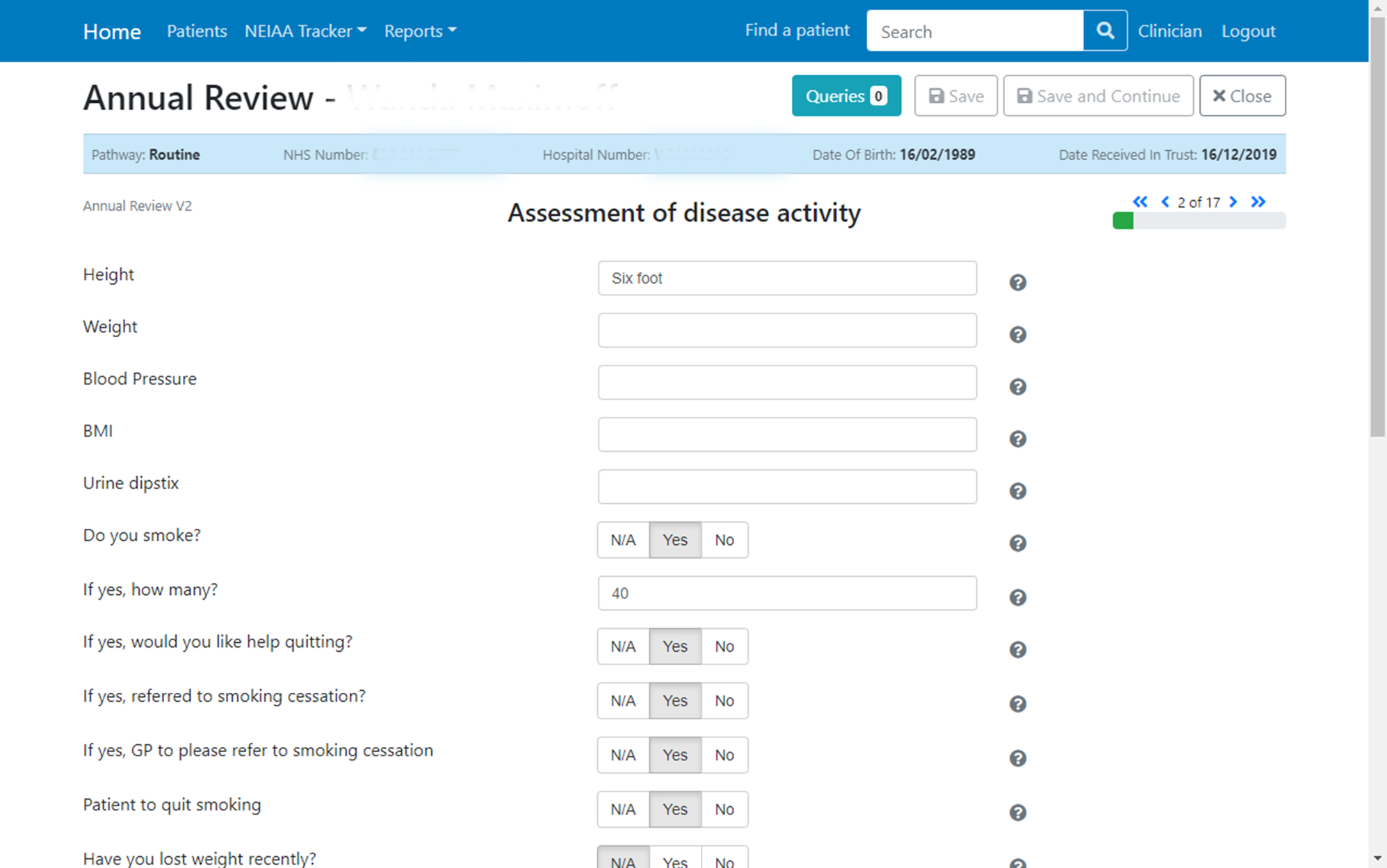The image size is (1387, 868).
Task: Click scrollbar down arrow
Action: [x=1377, y=859]
